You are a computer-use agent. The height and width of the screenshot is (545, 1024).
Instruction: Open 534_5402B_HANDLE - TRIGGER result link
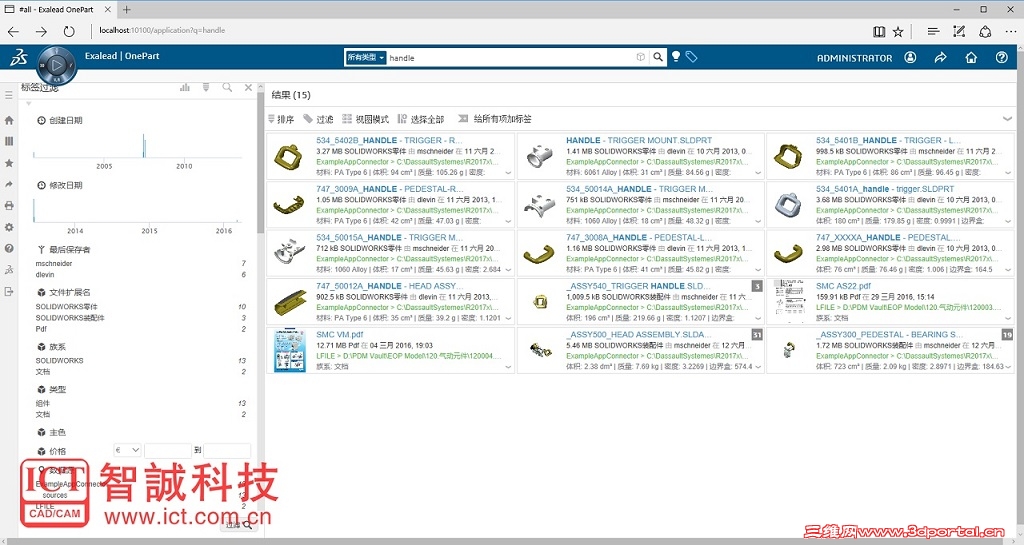pyautogui.click(x=389, y=140)
